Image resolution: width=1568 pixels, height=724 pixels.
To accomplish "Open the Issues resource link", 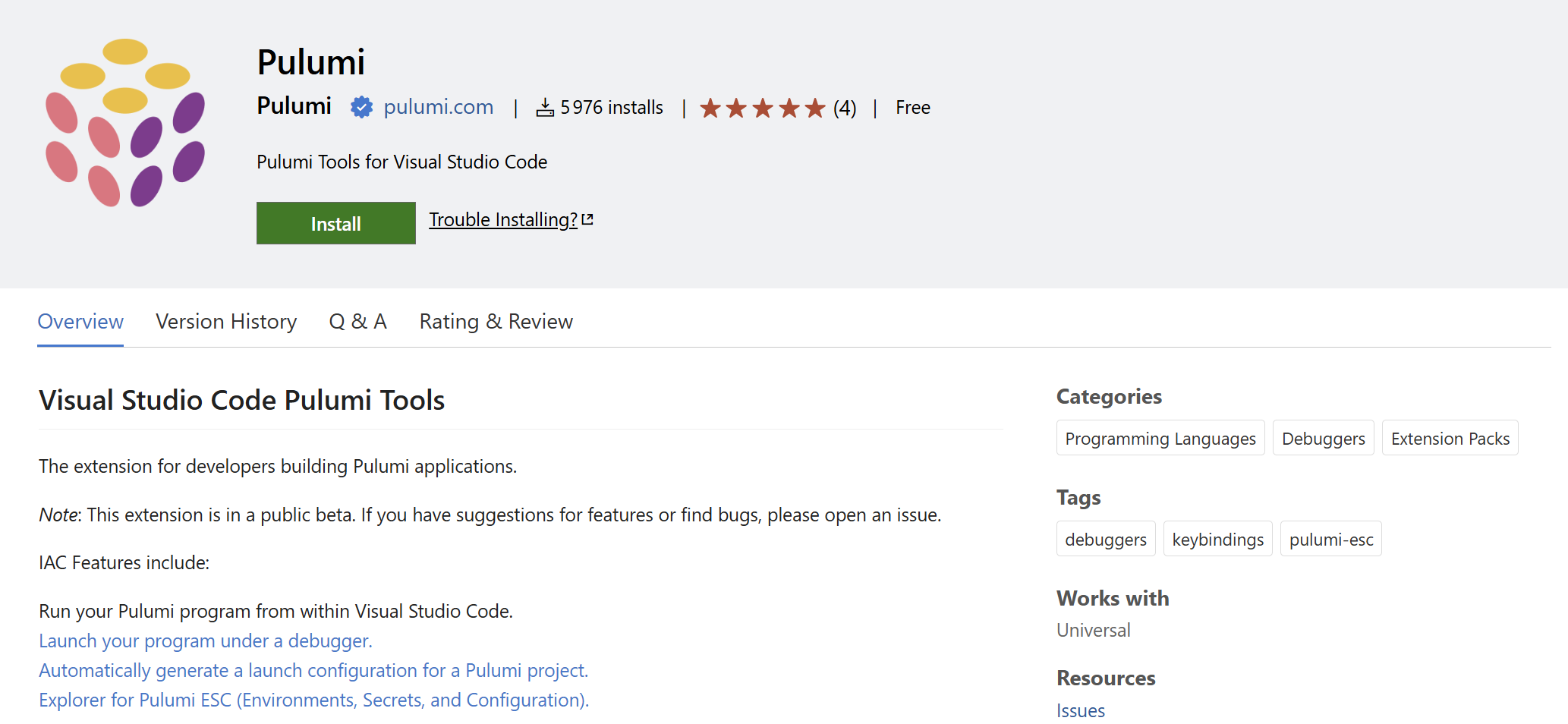I will (x=1080, y=710).
